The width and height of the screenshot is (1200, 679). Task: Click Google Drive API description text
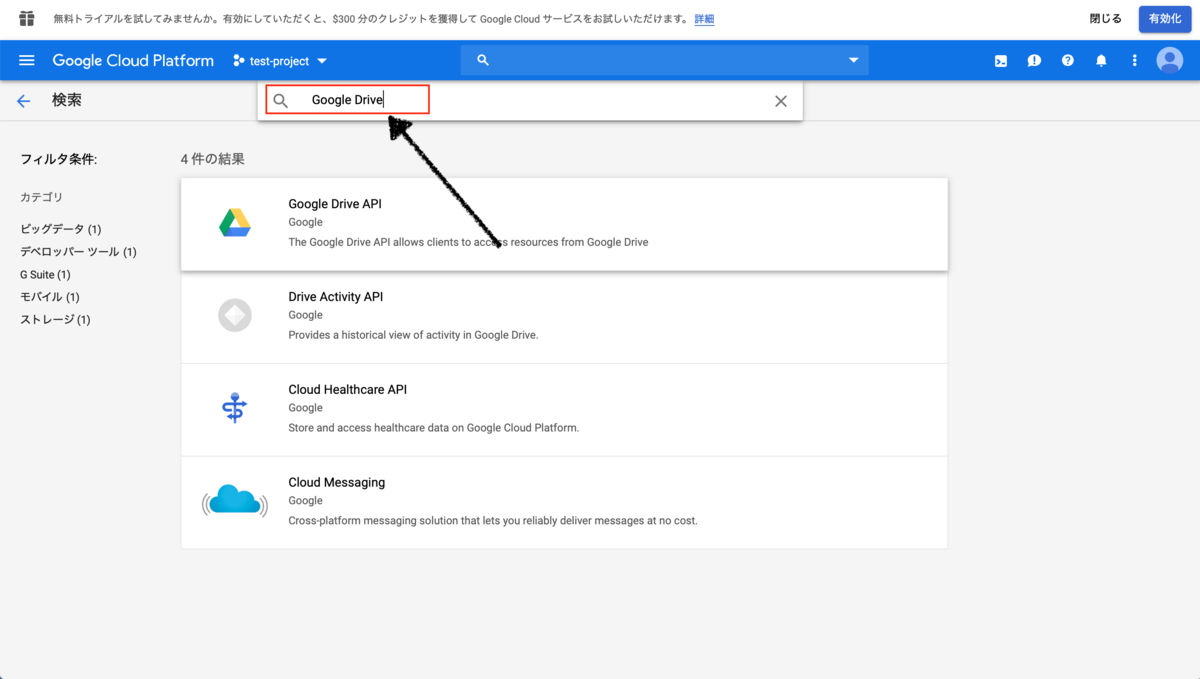point(468,242)
